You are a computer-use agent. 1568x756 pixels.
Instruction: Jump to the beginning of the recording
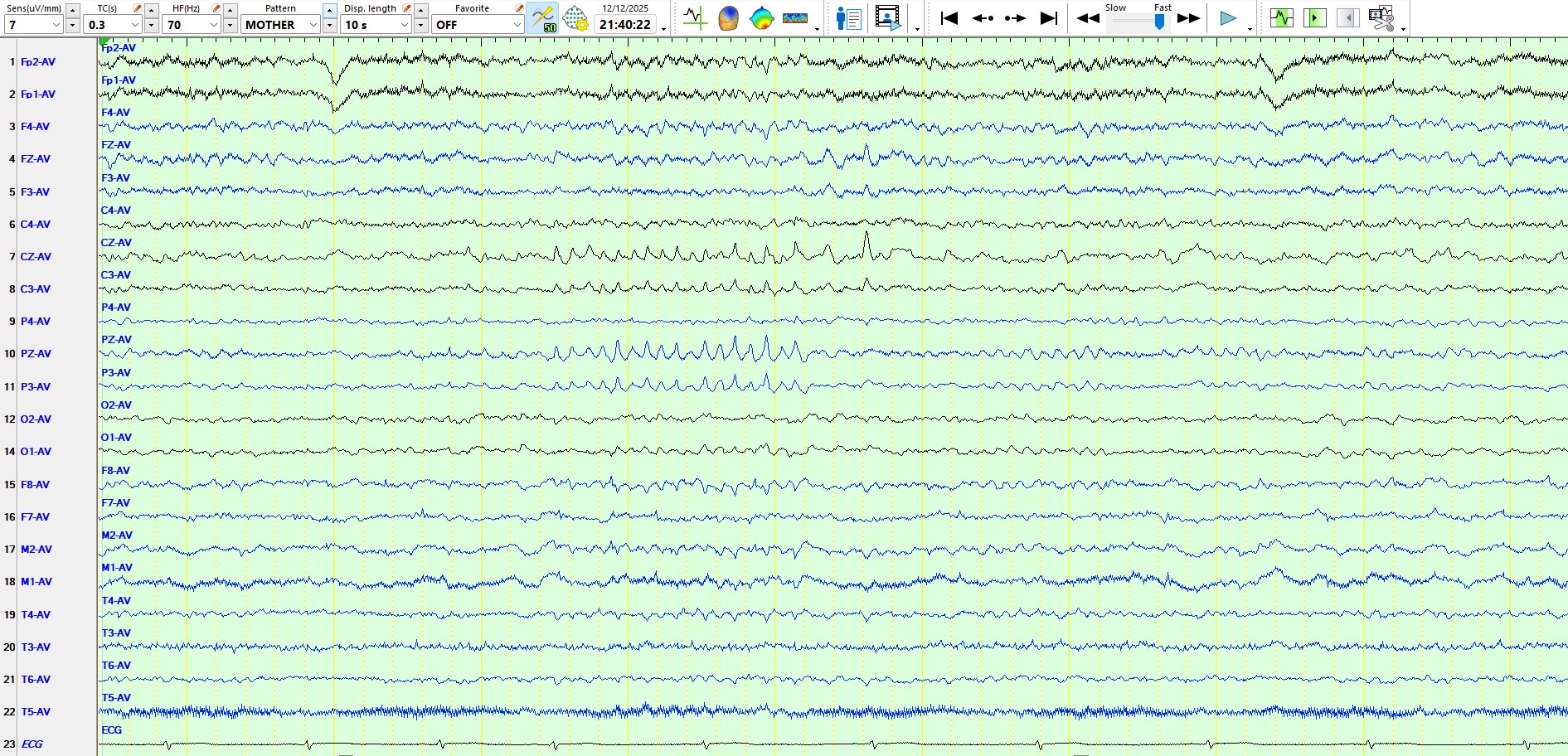click(x=949, y=18)
